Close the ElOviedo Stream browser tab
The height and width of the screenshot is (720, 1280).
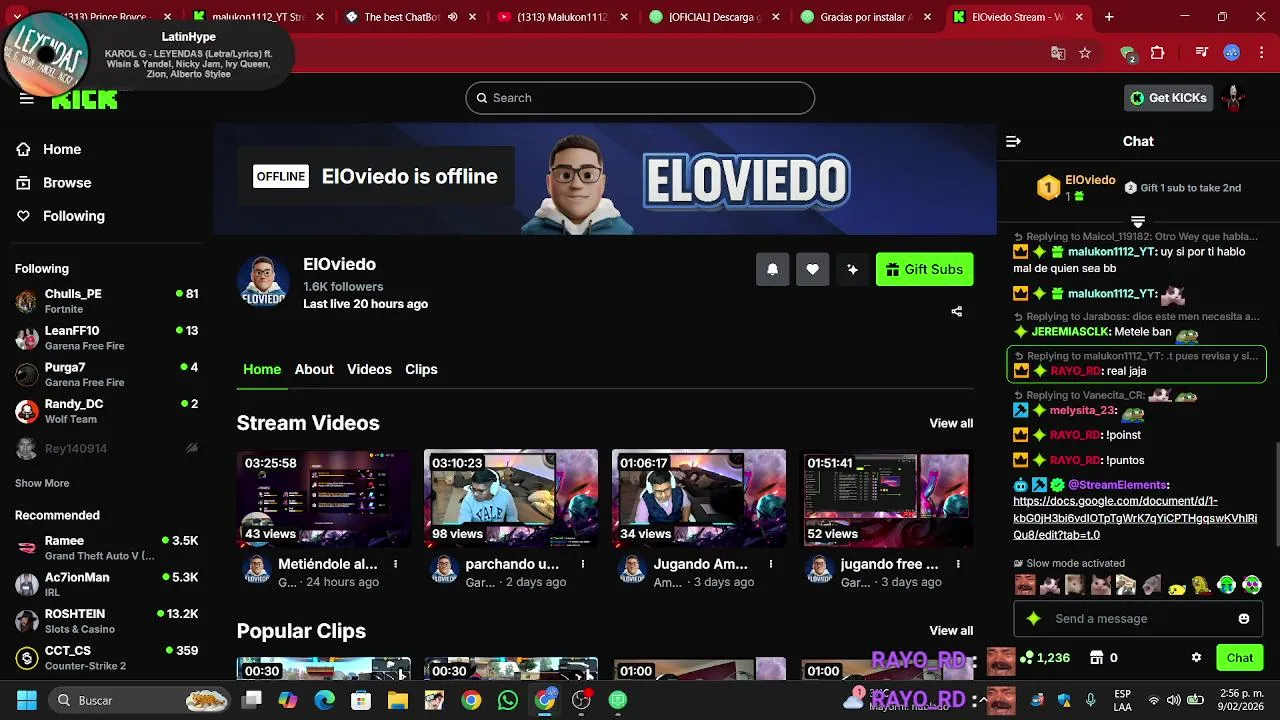(x=1080, y=17)
